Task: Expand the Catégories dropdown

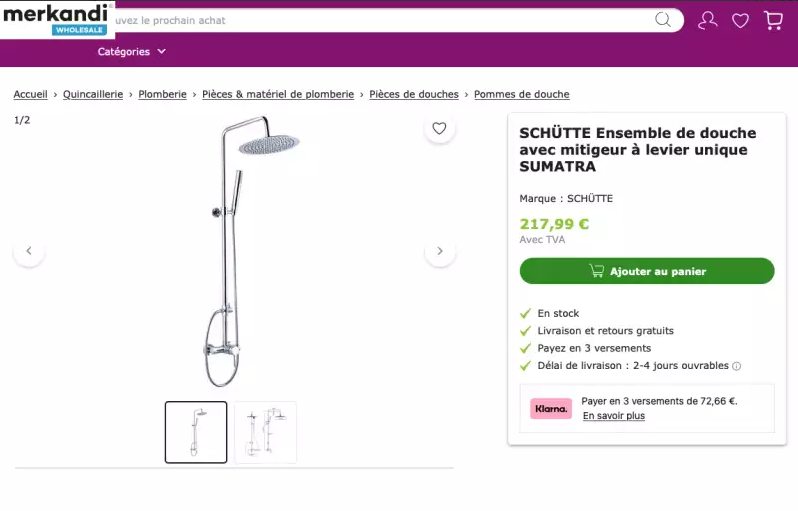Action: [x=132, y=52]
